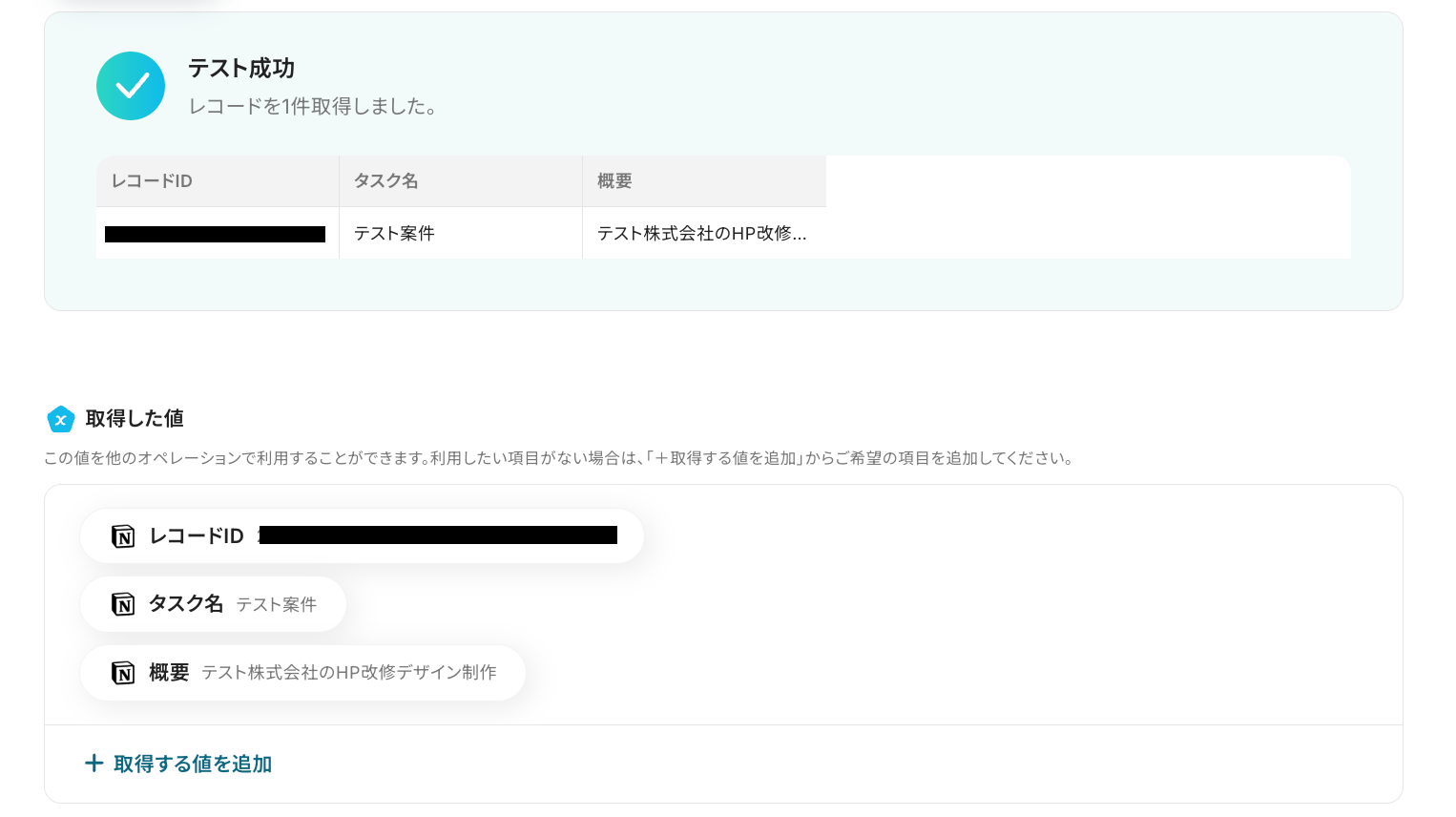Click the Notion icon in the レコードID chip

pos(123,536)
